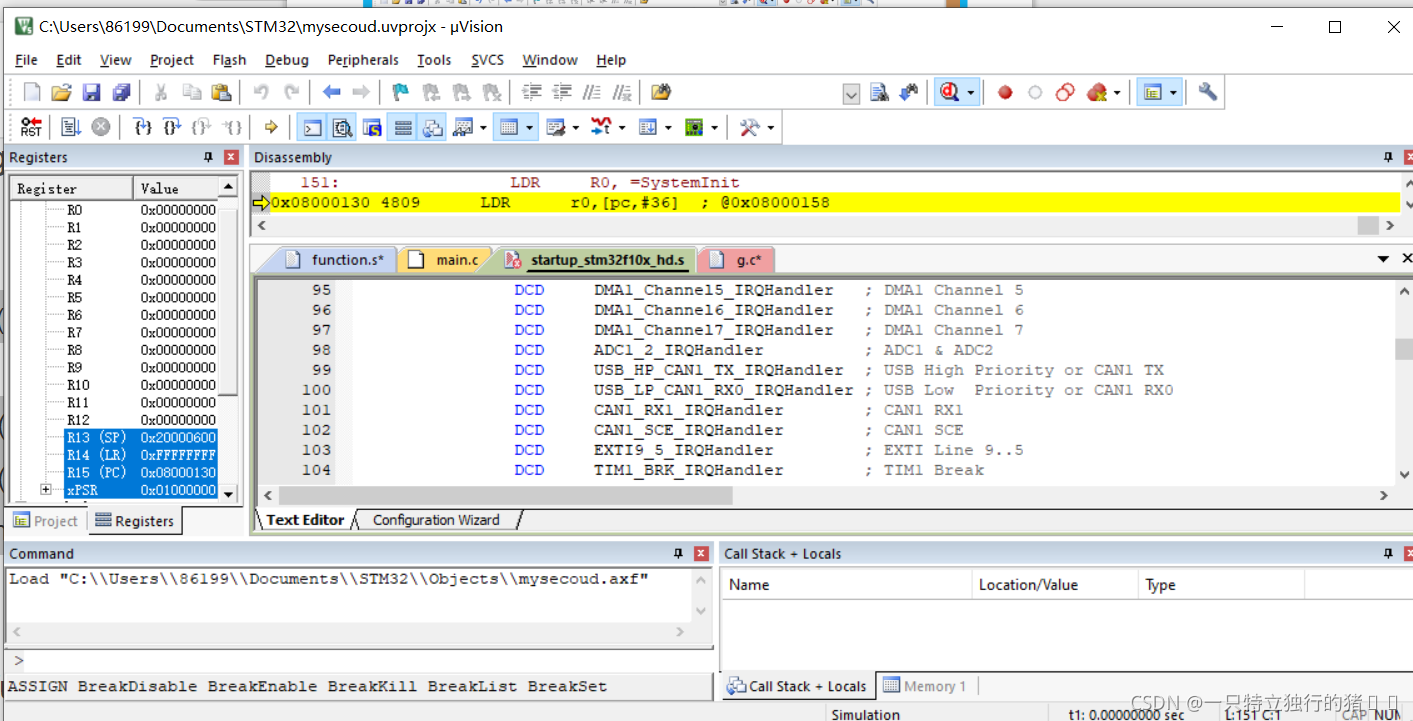Select the R13 (SP) register row
Image resolution: width=1413 pixels, height=721 pixels.
coord(140,438)
